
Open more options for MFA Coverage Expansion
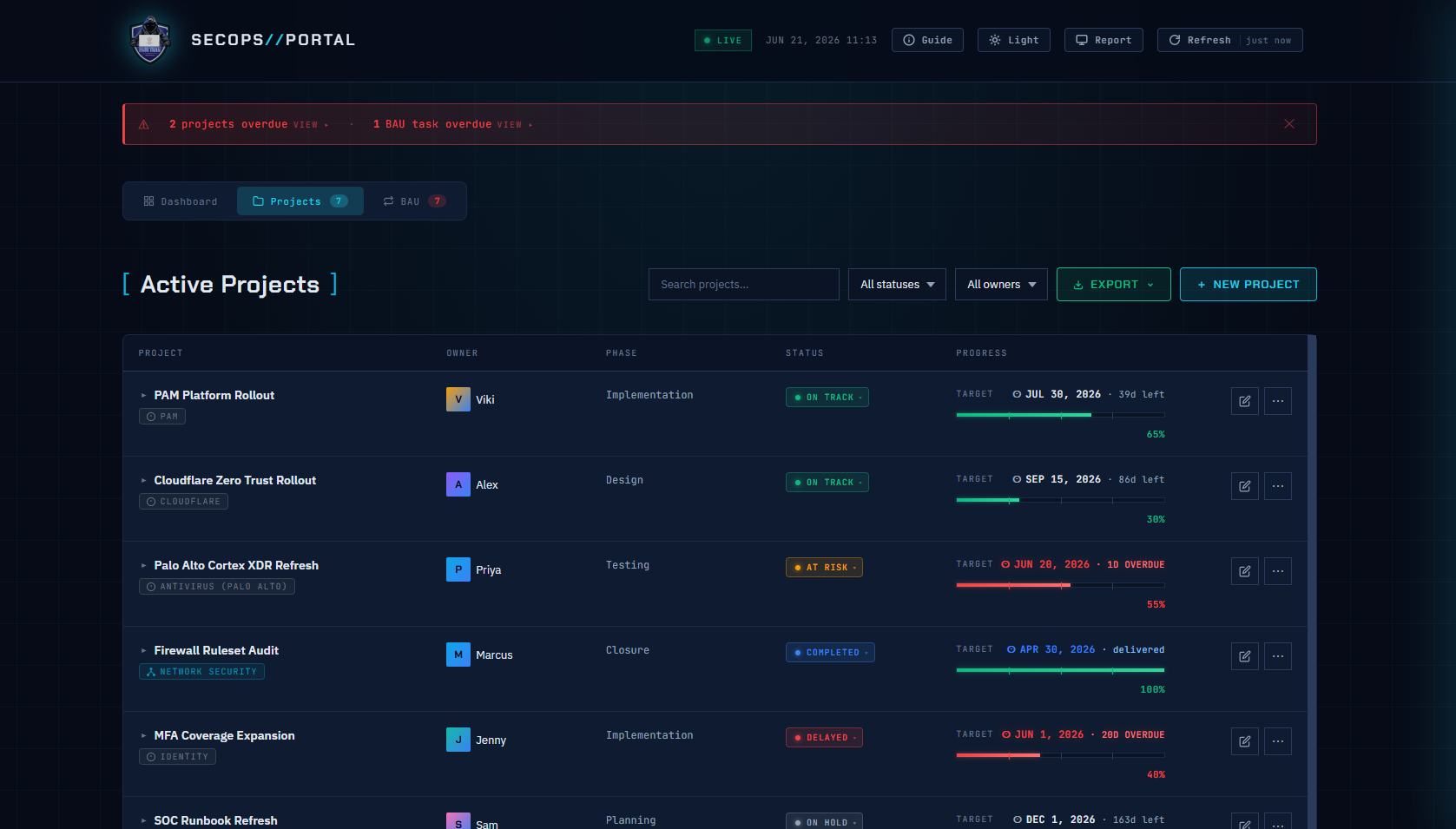(x=1278, y=741)
